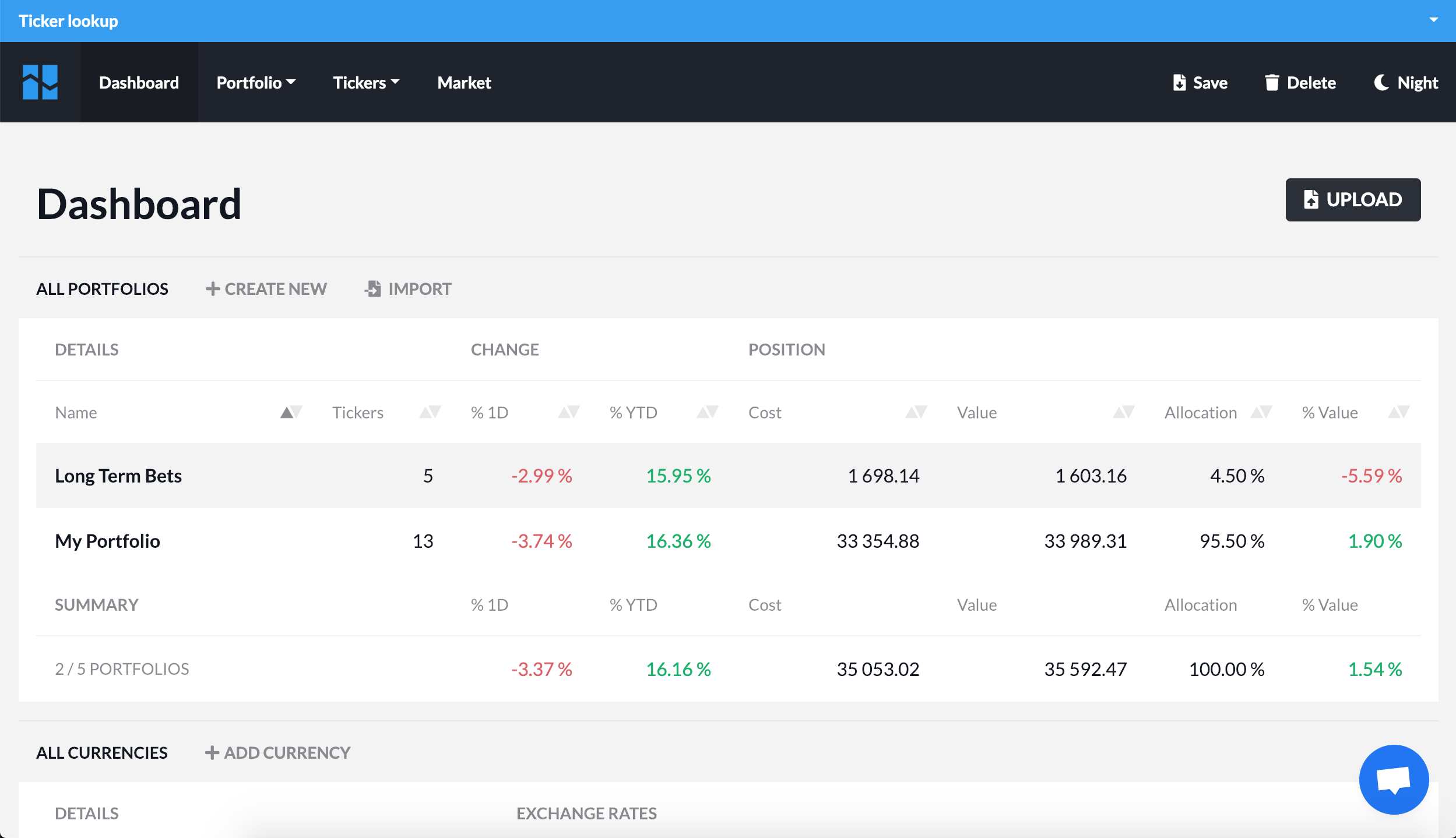
Task: Select the Market menu item
Action: [463, 82]
